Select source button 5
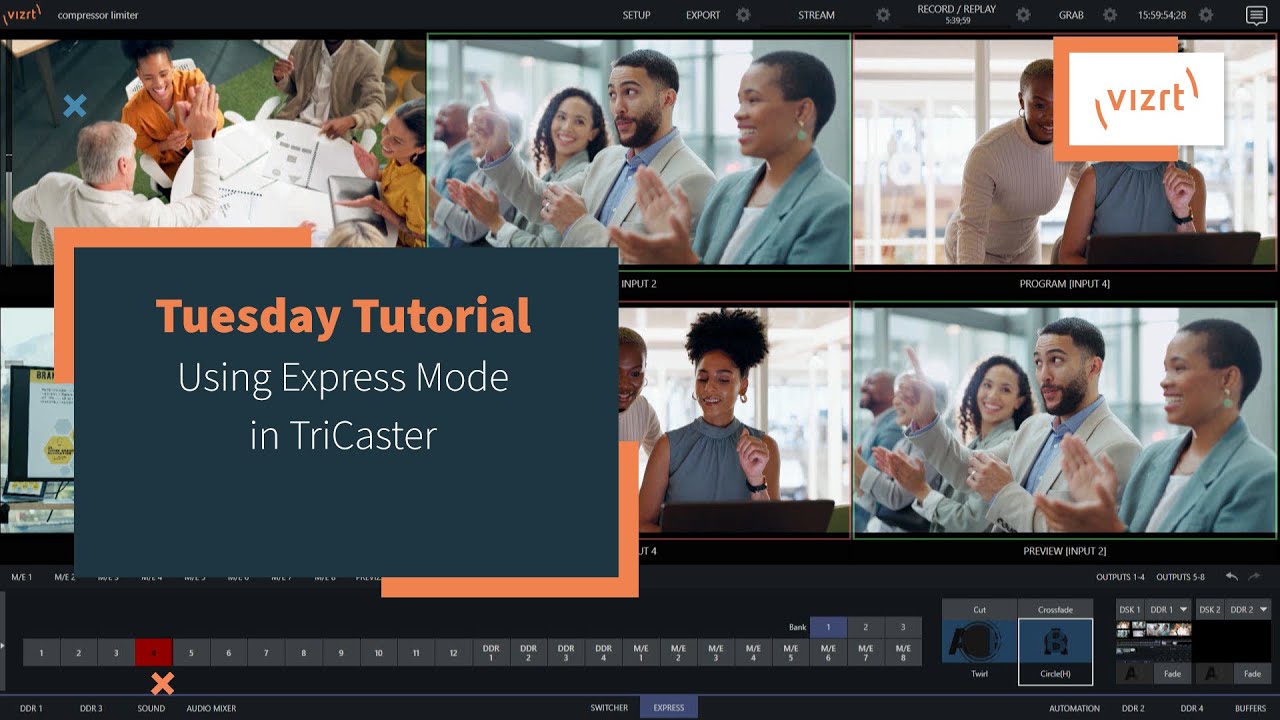The image size is (1280, 720). [191, 653]
